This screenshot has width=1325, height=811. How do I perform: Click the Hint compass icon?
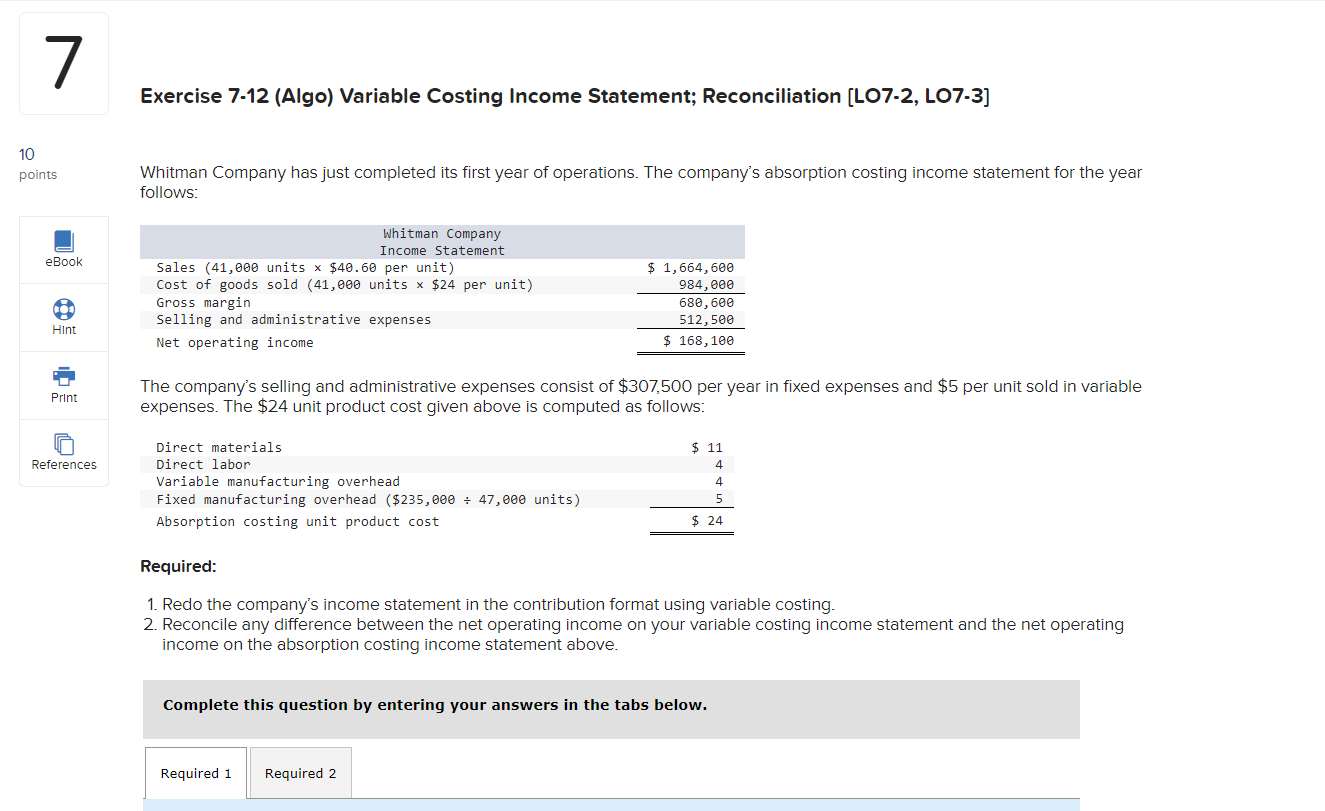(63, 308)
